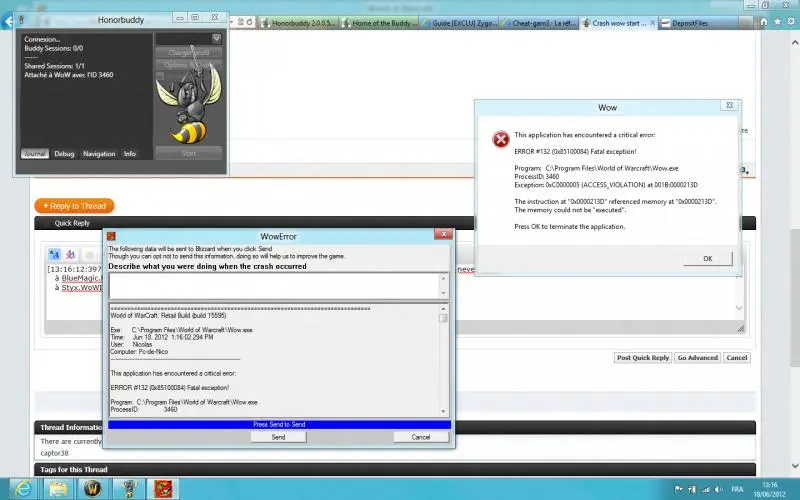Screen dimensions: 800x500
Task: Click the blue Press Send to Send bar
Action: (x=279, y=424)
